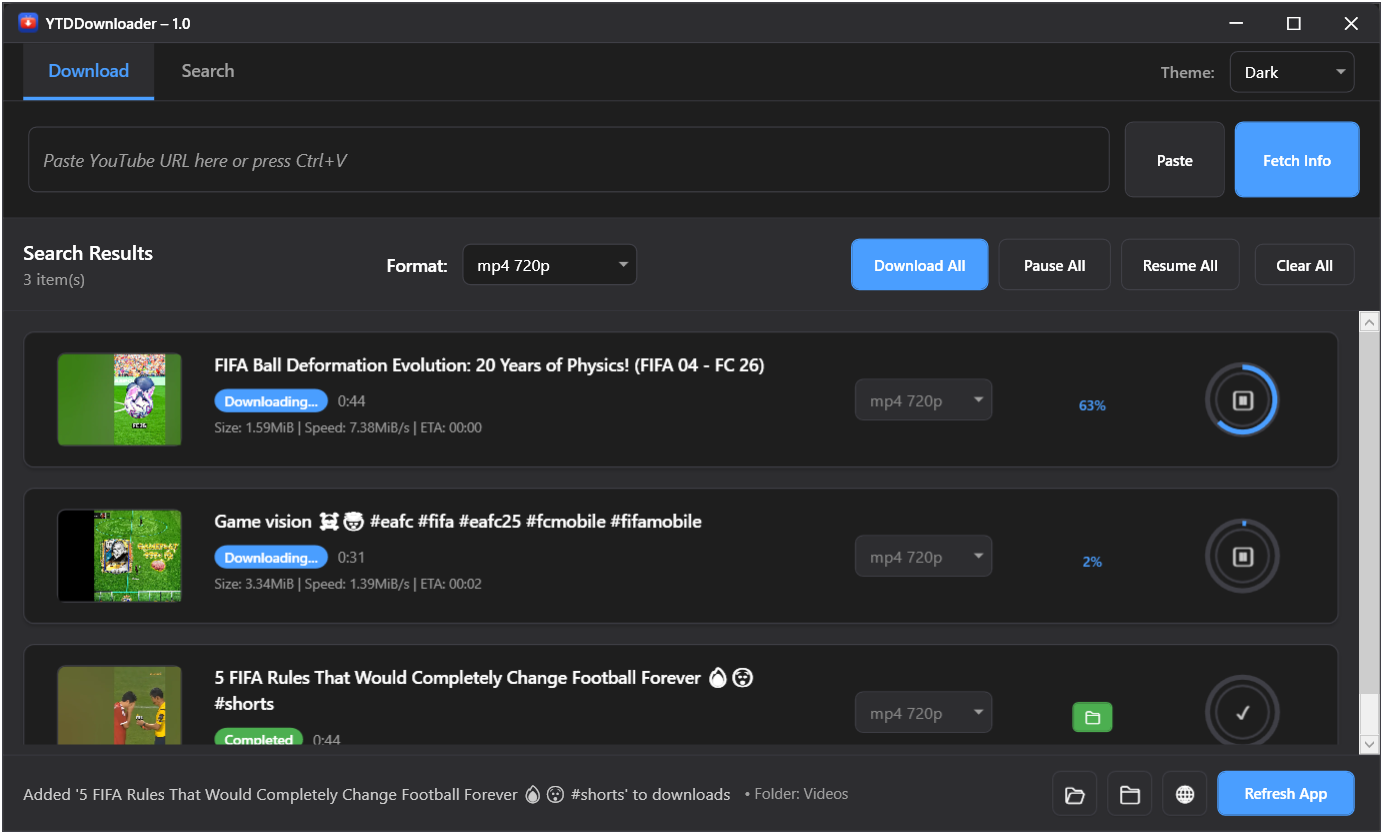Screen dimensions: 1383x833
Task: Click the YTDDownloader app icon in title bar
Action: 28,23
